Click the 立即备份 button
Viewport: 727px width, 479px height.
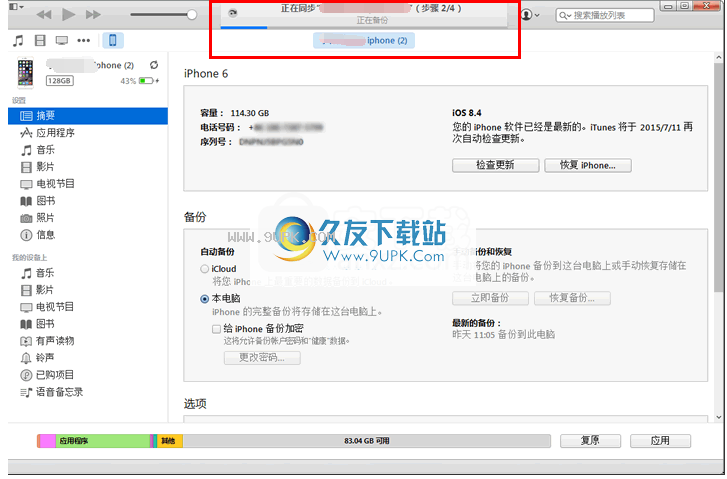click(490, 298)
